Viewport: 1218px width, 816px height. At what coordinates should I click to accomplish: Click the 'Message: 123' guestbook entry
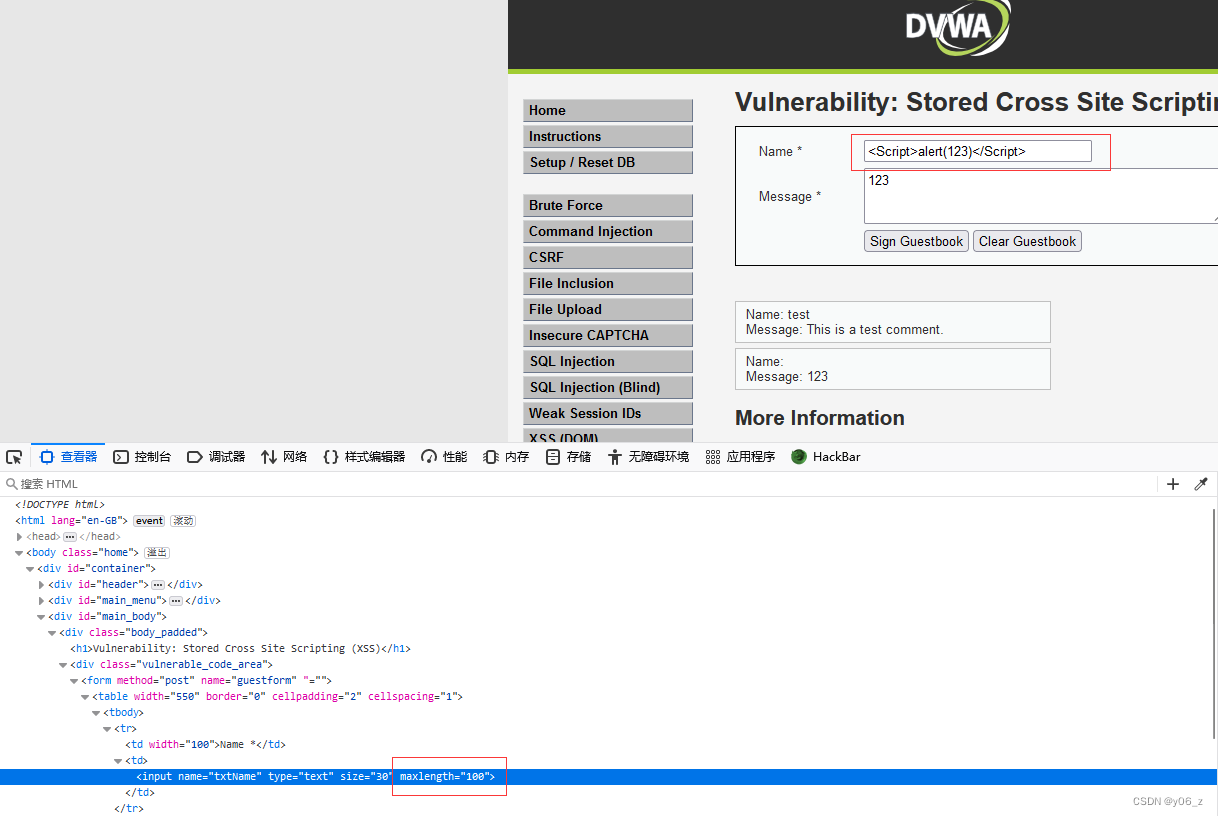click(893, 369)
